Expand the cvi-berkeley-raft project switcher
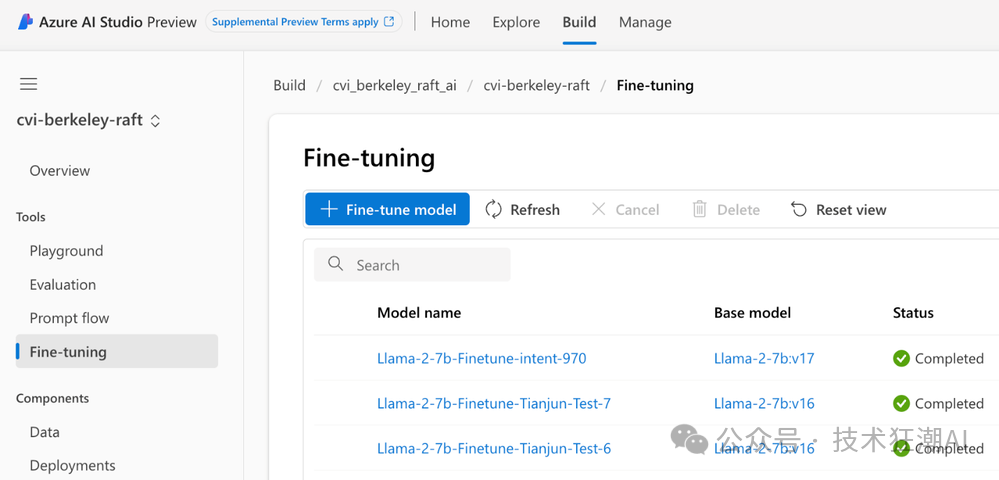The width and height of the screenshot is (999, 480). [155, 120]
